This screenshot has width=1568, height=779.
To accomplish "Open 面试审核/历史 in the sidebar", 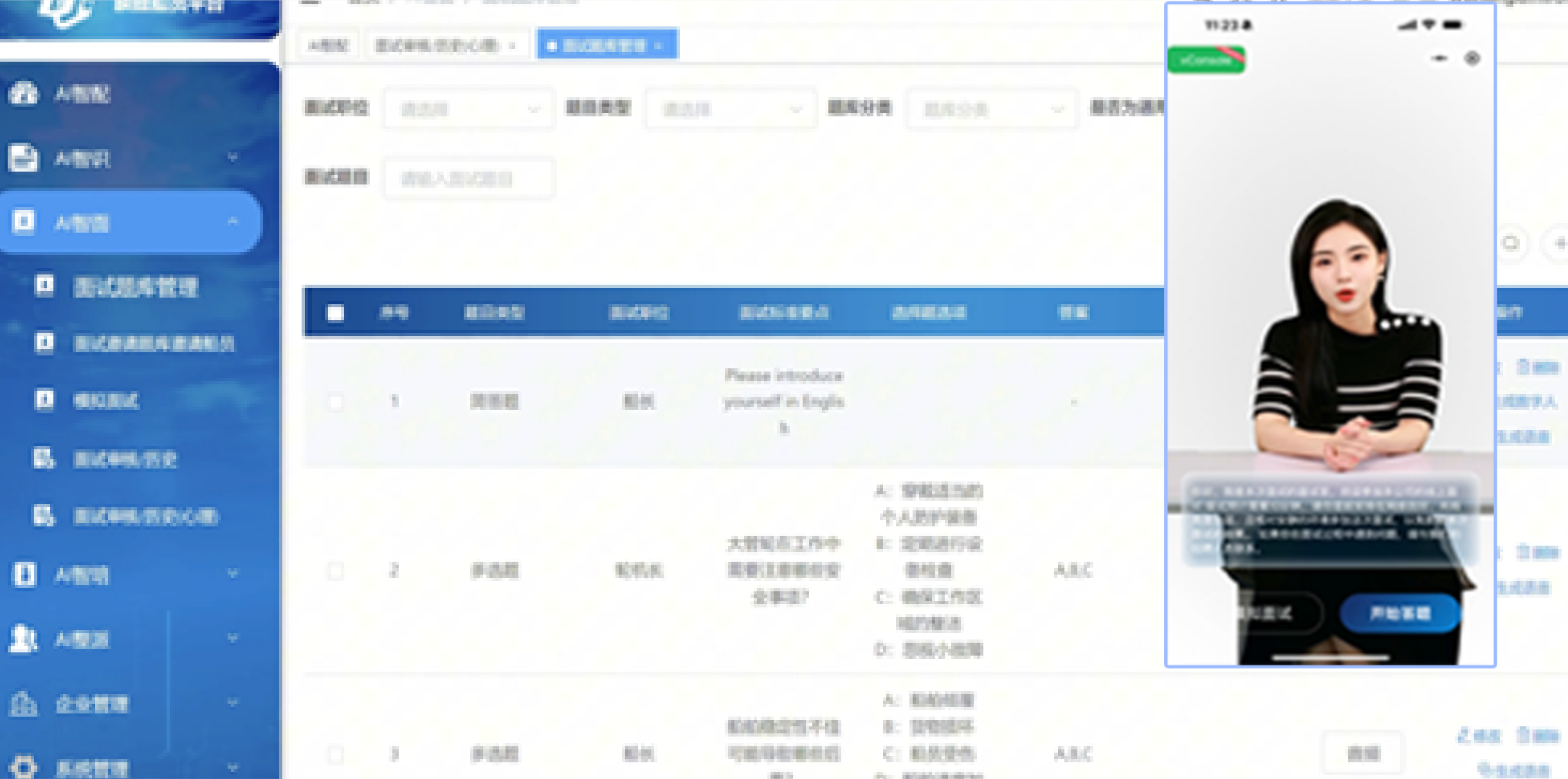I will pos(125,459).
